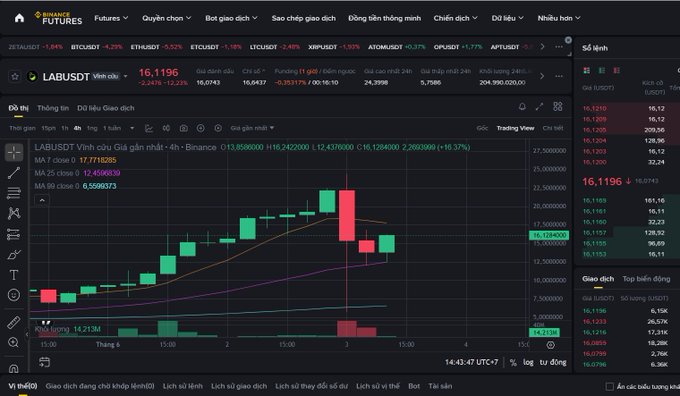Select ETHUSDT in the ticker bar
Viewport: 680px width, 396px height.
coord(157,47)
